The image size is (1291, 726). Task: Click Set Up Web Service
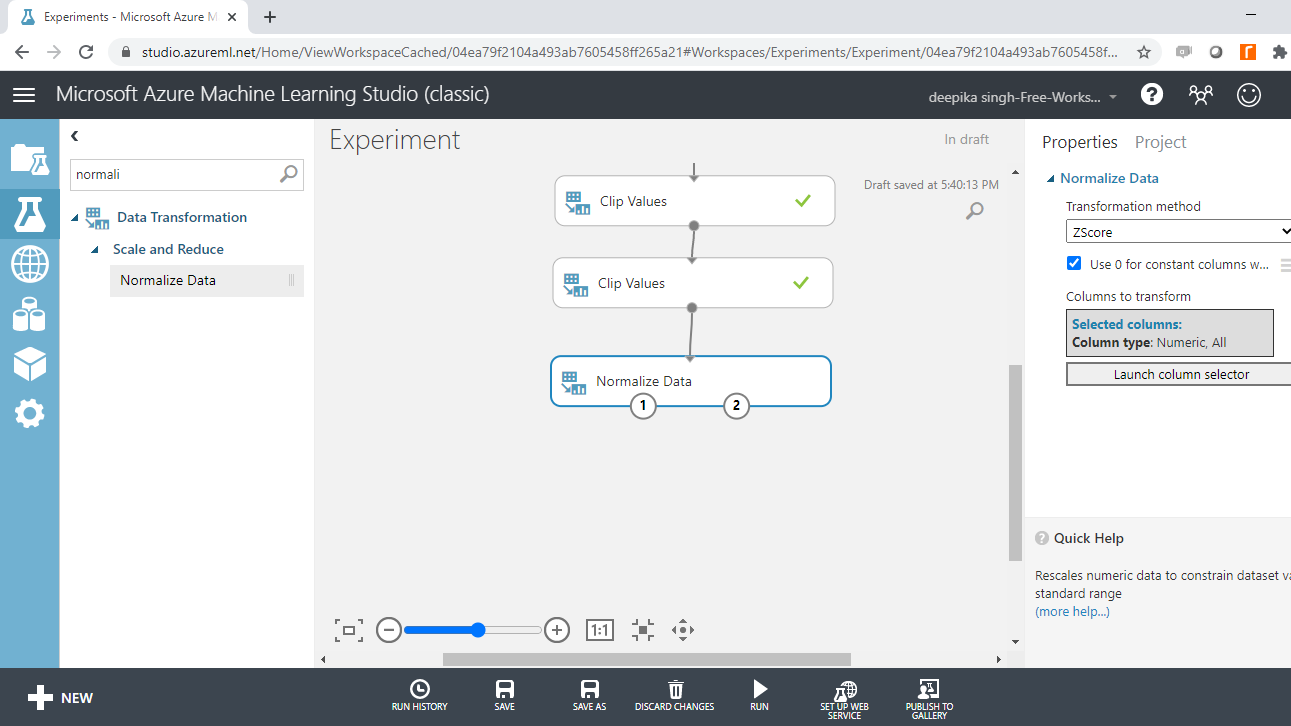(845, 699)
